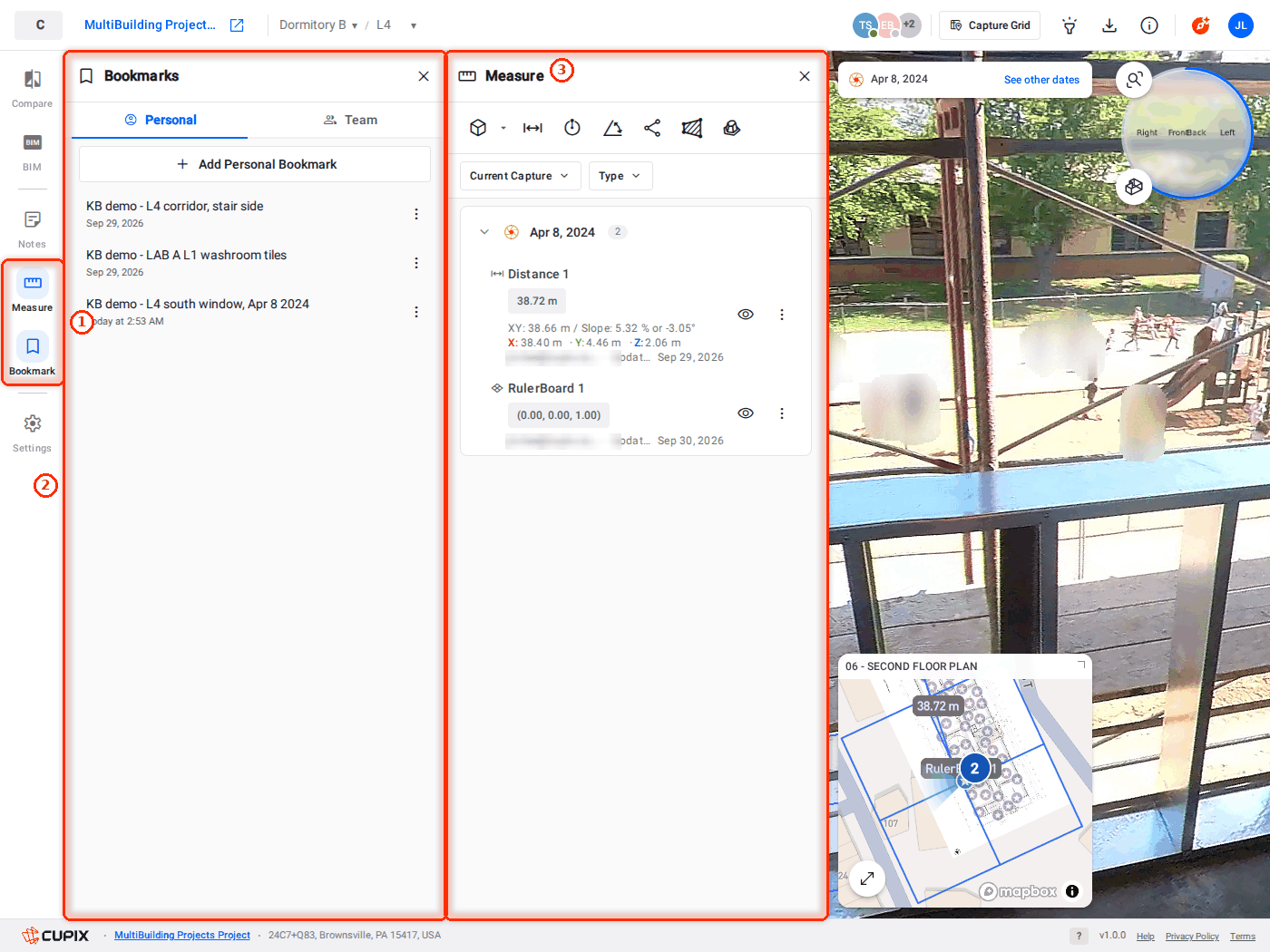1270x952 pixels.
Task: Open the Type filter dropdown
Action: [x=620, y=176]
